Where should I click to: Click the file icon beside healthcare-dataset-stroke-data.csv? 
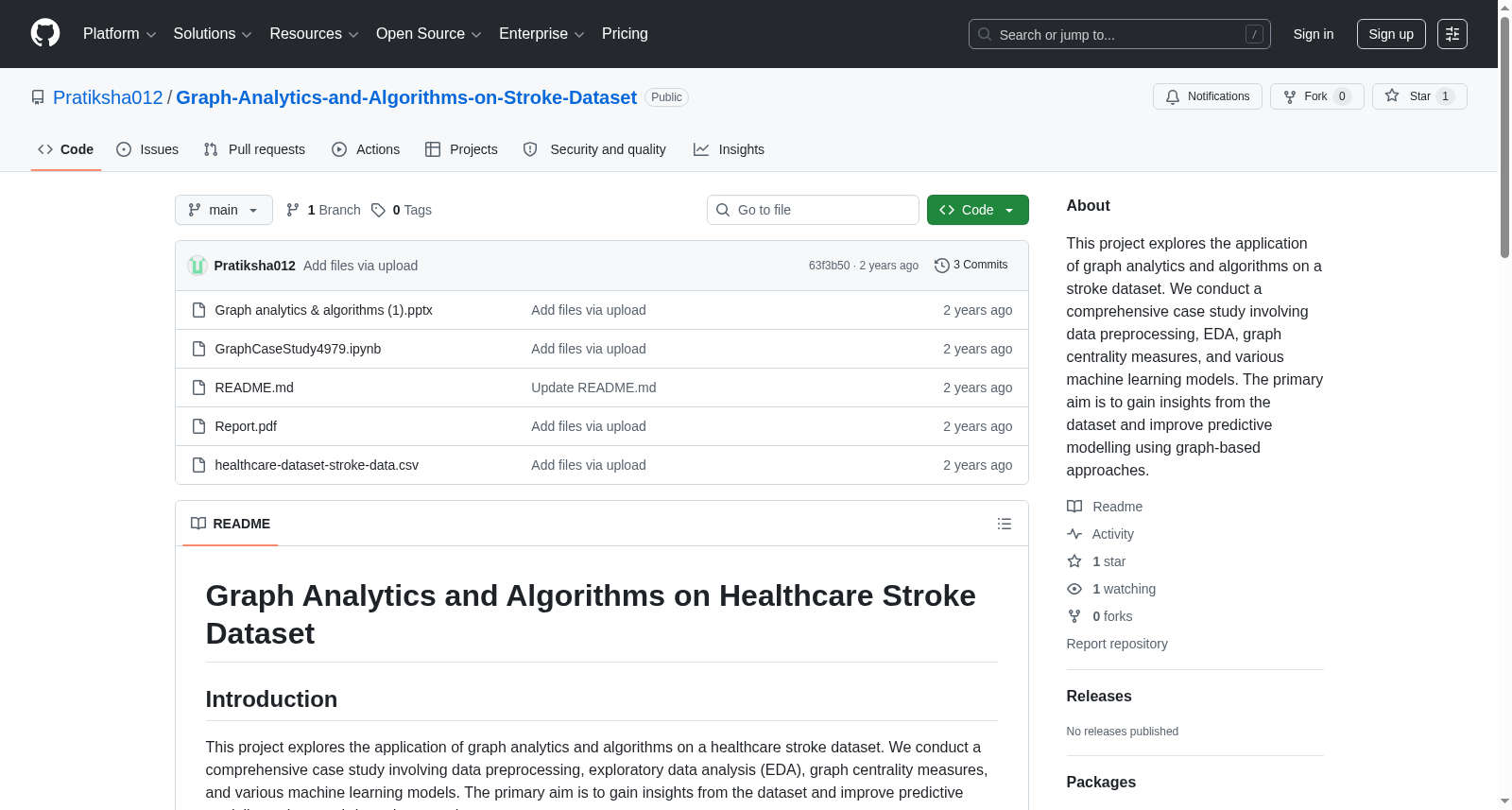pyautogui.click(x=198, y=465)
